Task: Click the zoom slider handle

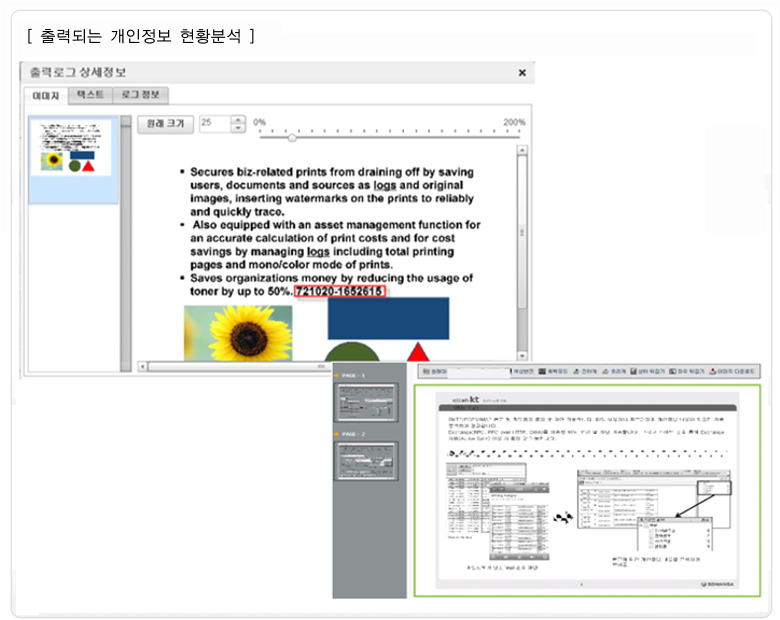Action: tap(291, 136)
